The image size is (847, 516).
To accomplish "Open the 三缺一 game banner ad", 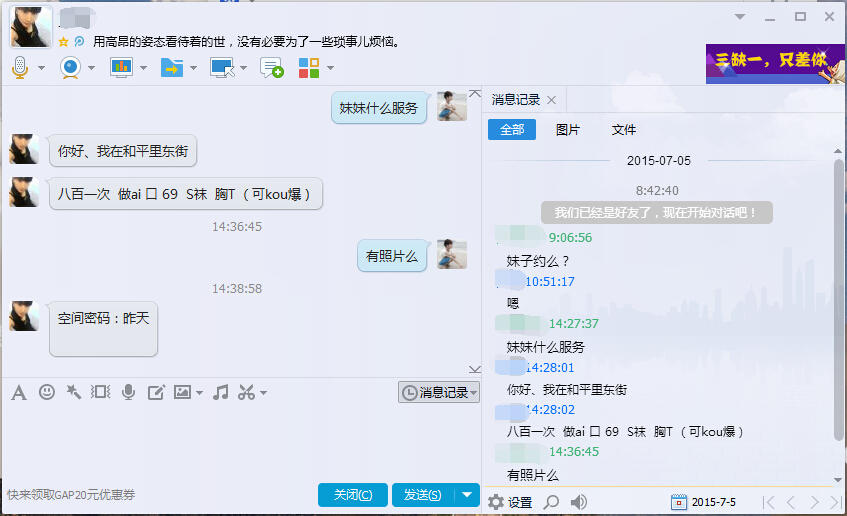I will 775,64.
